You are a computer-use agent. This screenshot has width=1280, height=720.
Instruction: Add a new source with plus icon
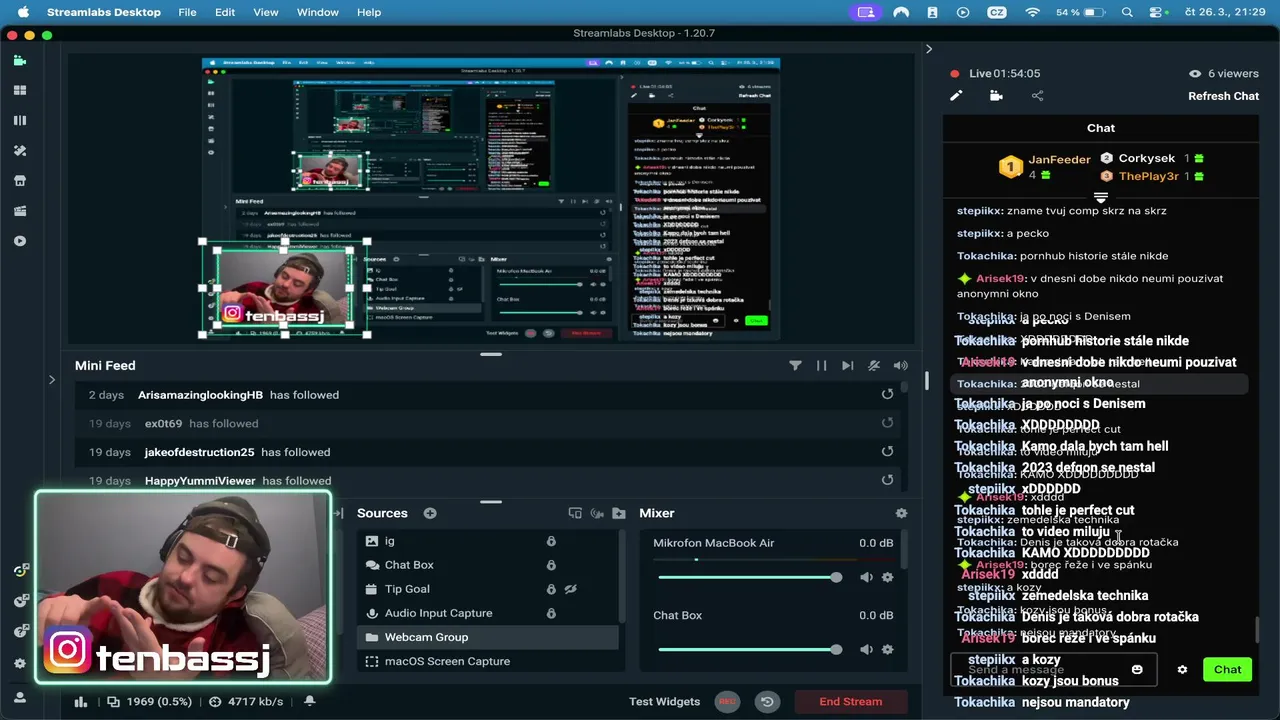430,513
